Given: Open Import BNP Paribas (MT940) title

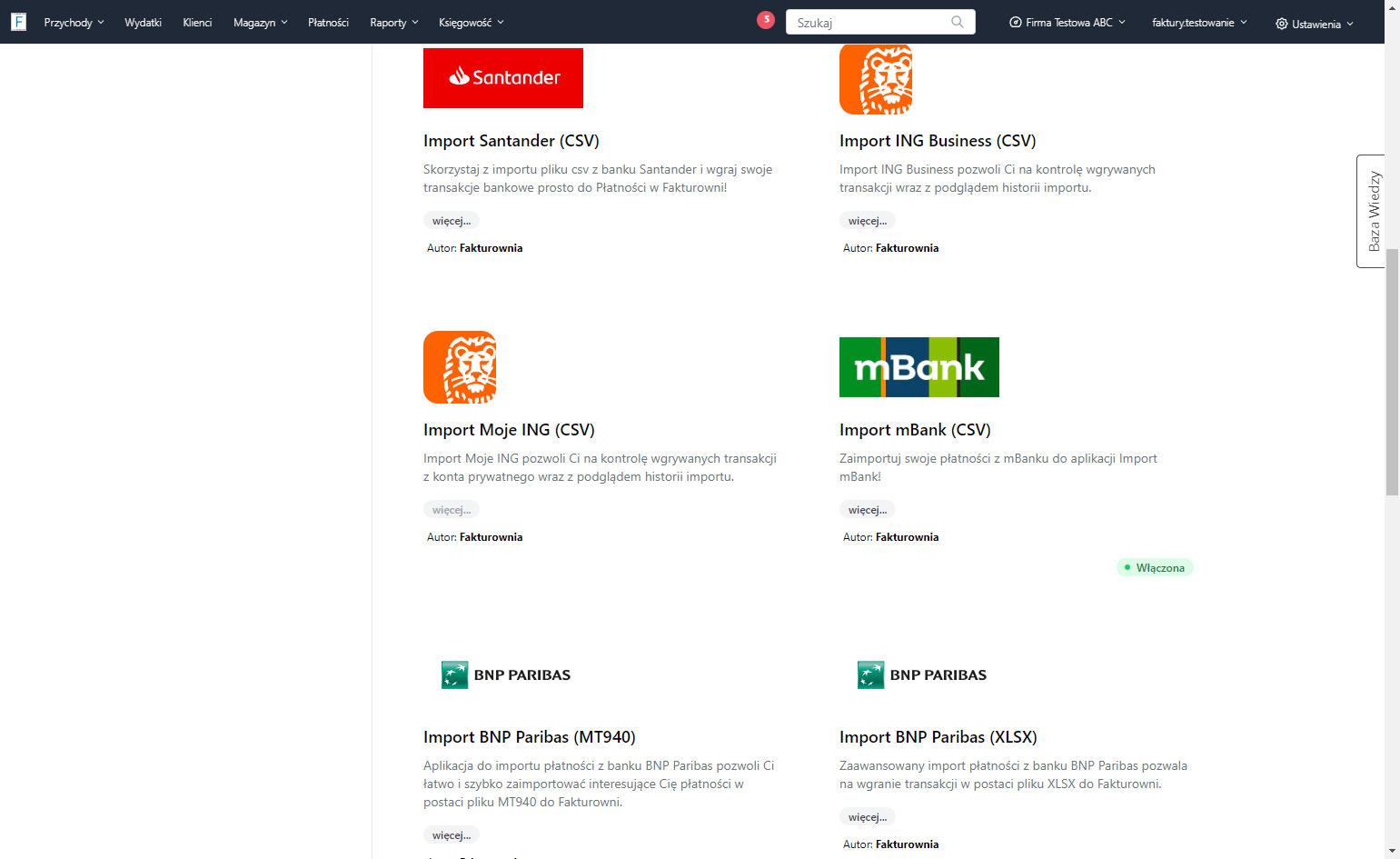Looking at the screenshot, I should click(530, 737).
